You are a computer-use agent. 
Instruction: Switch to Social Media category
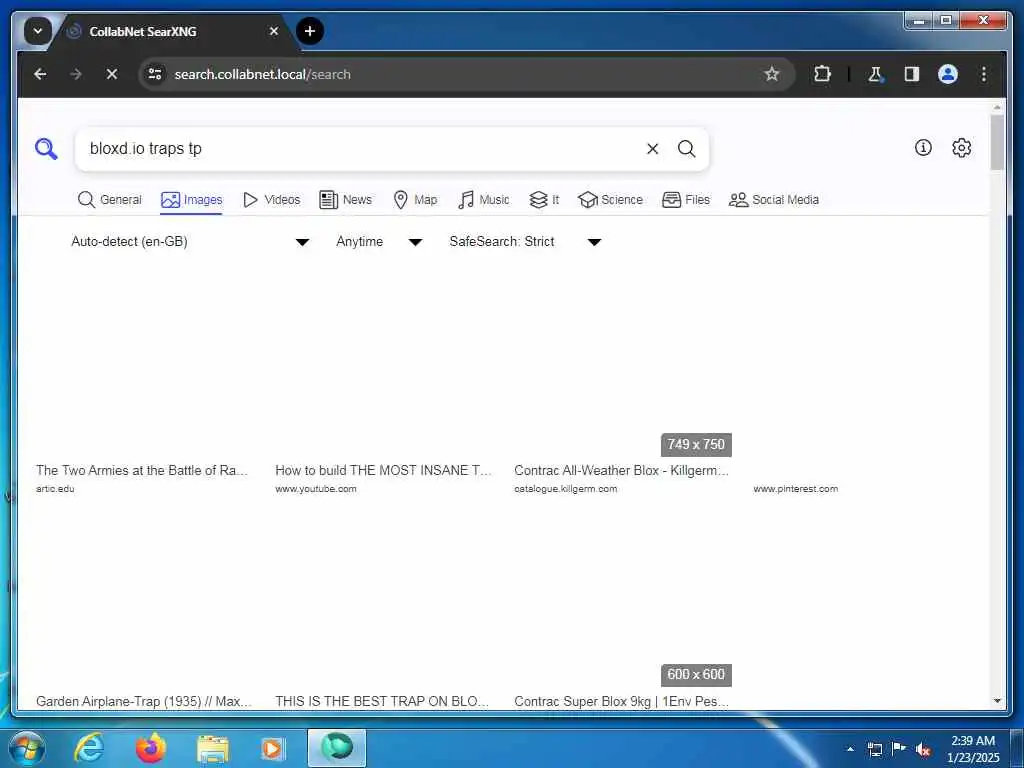[x=773, y=200]
